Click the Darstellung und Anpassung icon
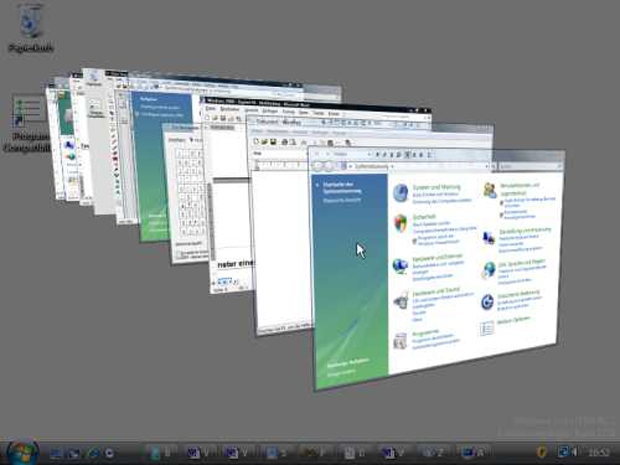 [x=489, y=235]
